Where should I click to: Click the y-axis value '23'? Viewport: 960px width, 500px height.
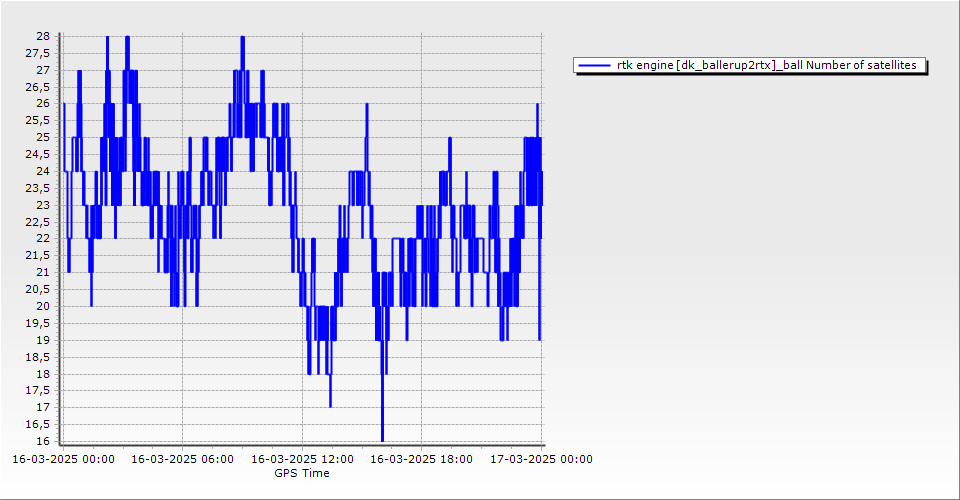(x=43, y=205)
